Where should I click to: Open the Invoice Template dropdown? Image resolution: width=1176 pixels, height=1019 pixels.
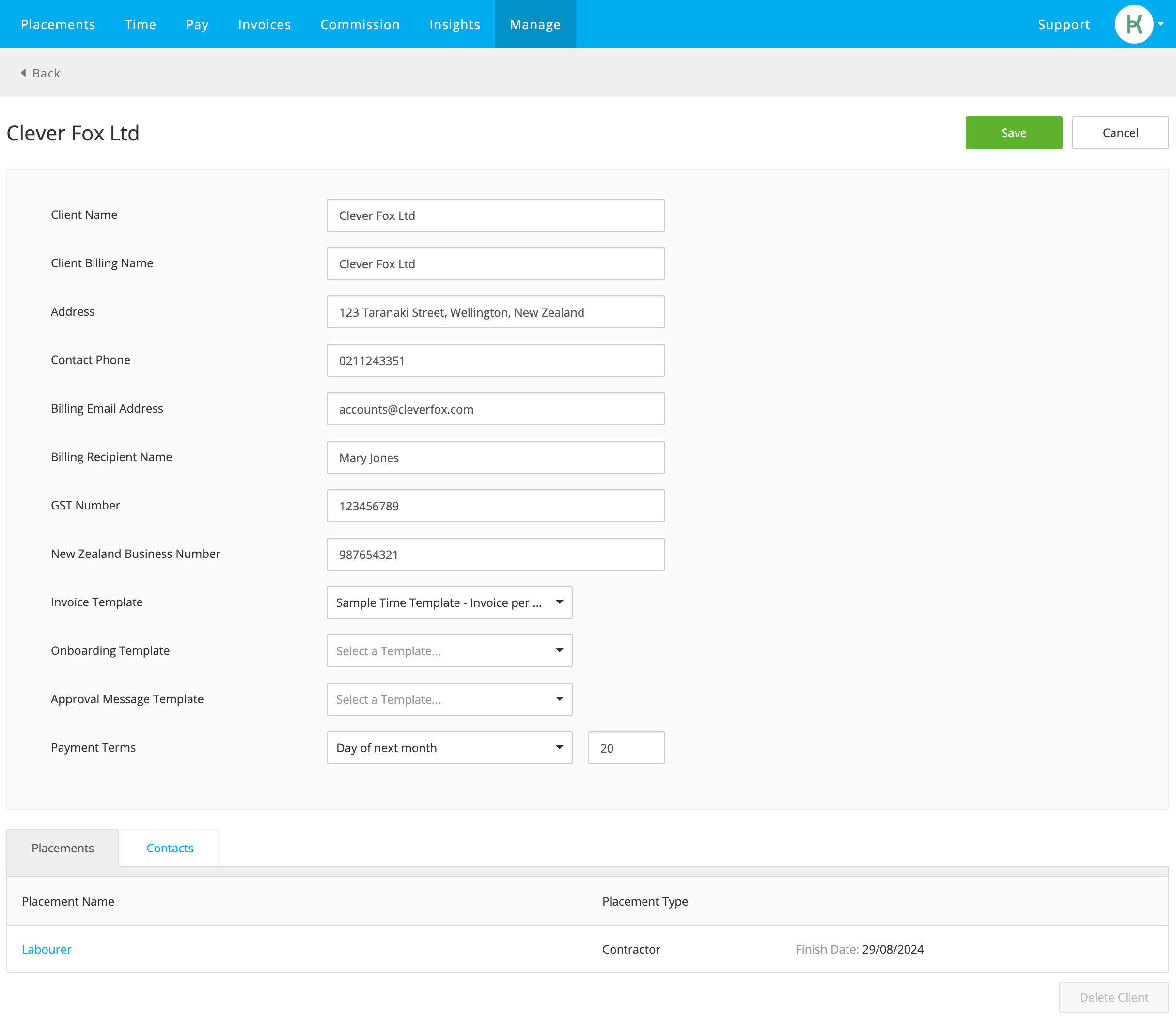450,602
